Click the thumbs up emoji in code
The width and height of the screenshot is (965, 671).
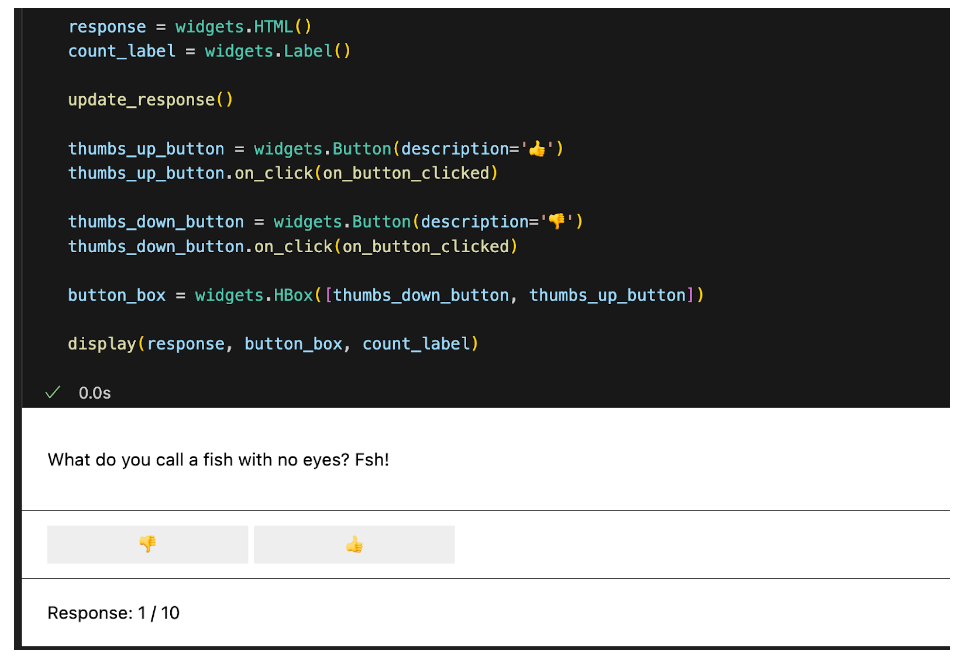[537, 148]
